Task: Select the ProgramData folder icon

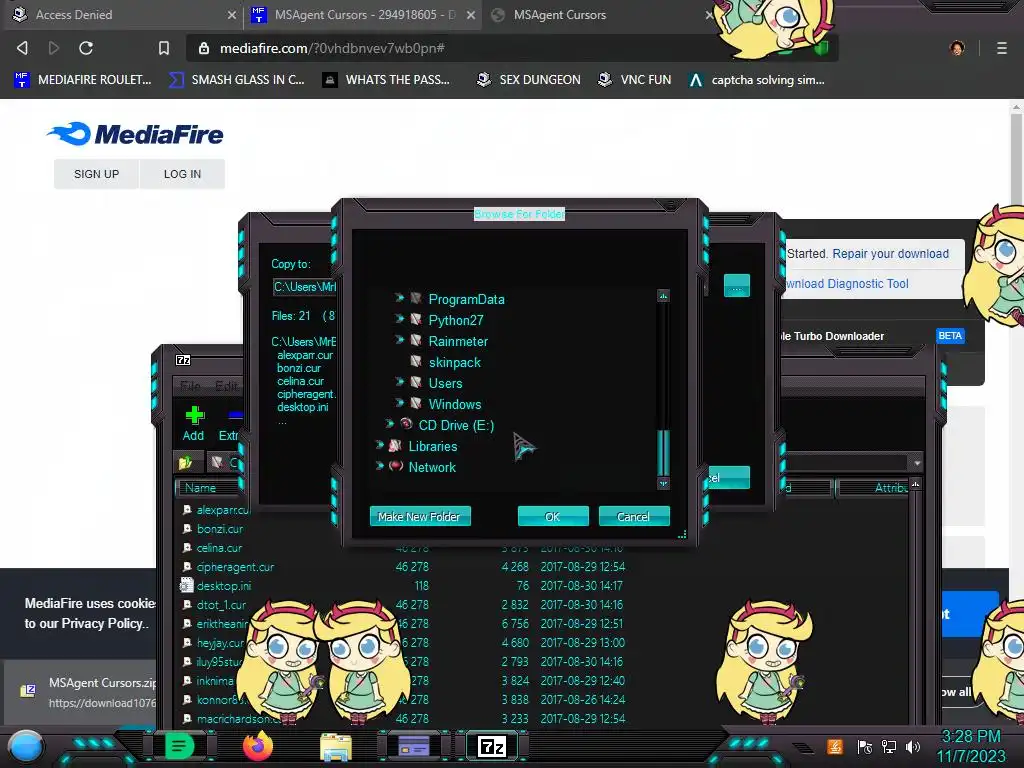Action: point(416,298)
